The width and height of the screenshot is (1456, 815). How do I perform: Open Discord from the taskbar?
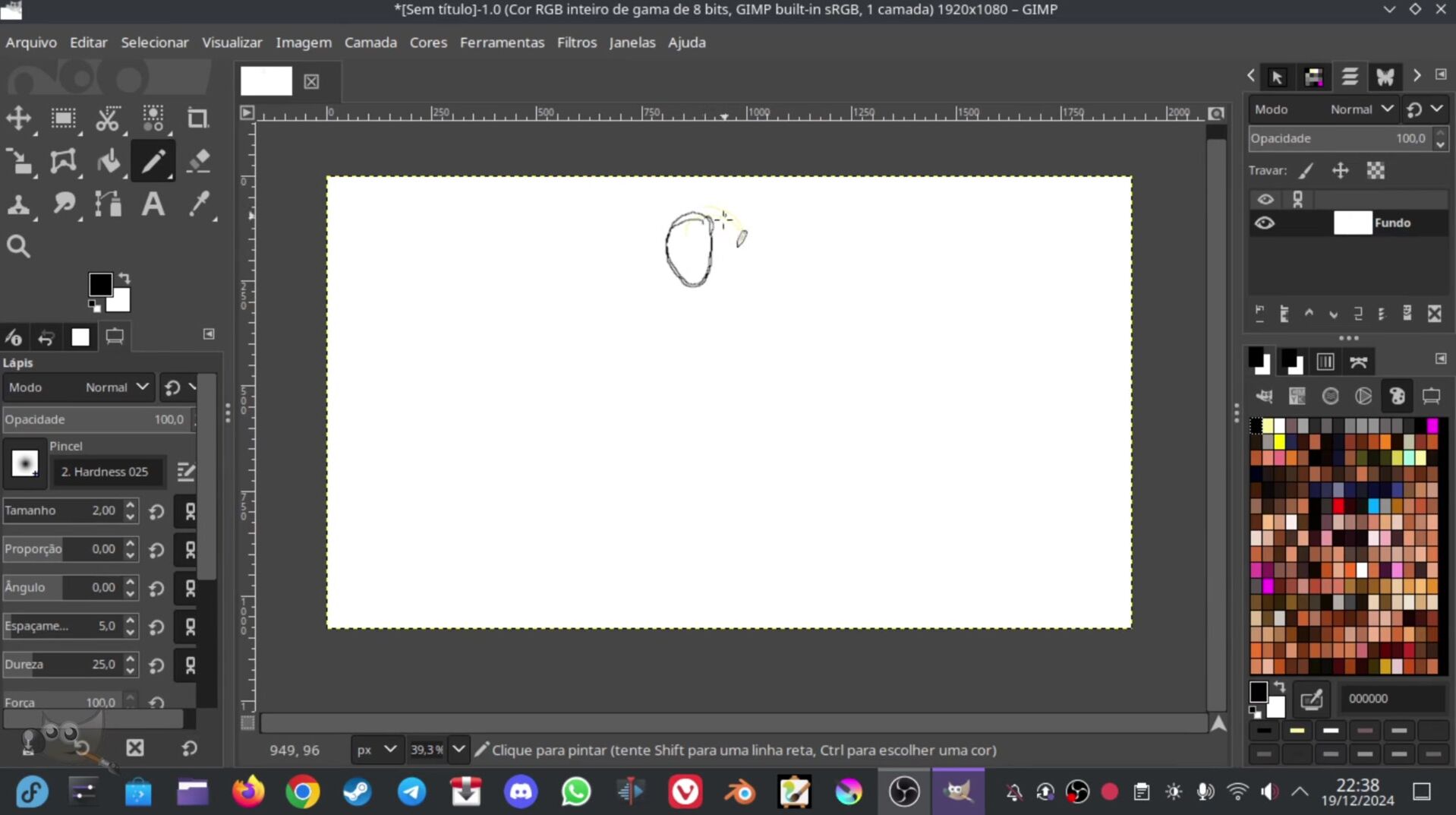(521, 792)
